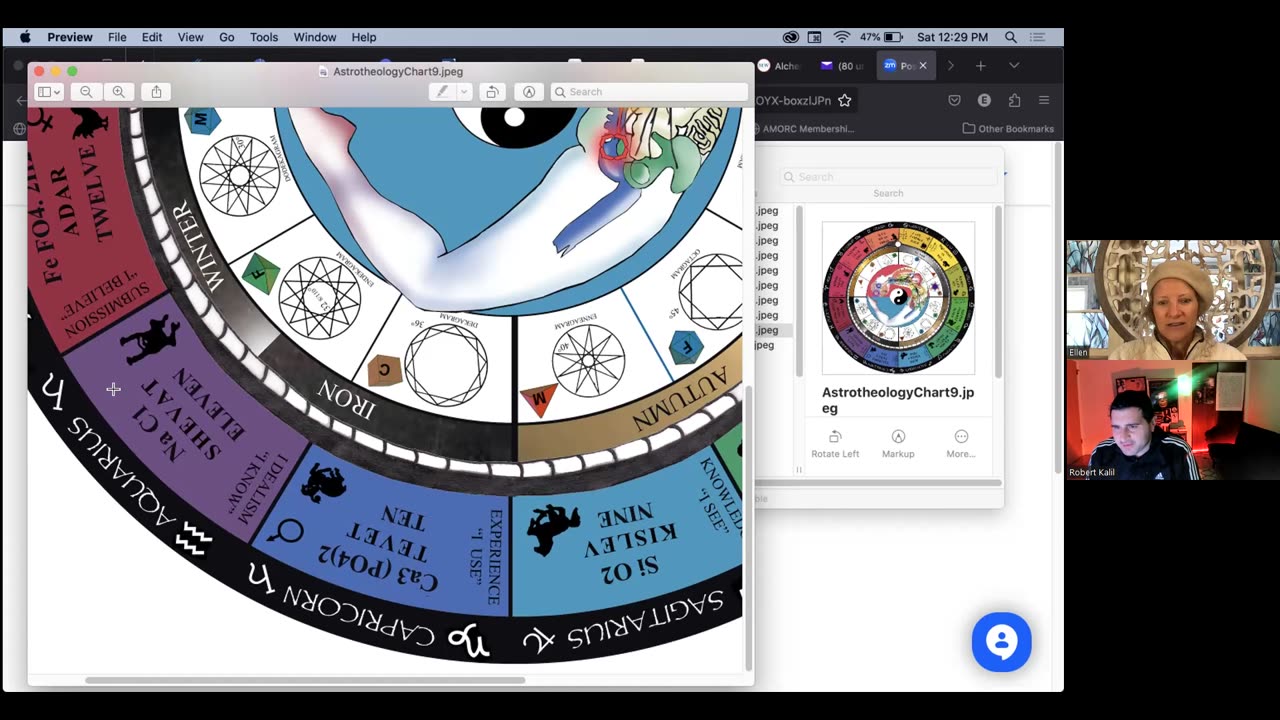Open the Help menu
The height and width of the screenshot is (720, 1280).
tap(364, 37)
